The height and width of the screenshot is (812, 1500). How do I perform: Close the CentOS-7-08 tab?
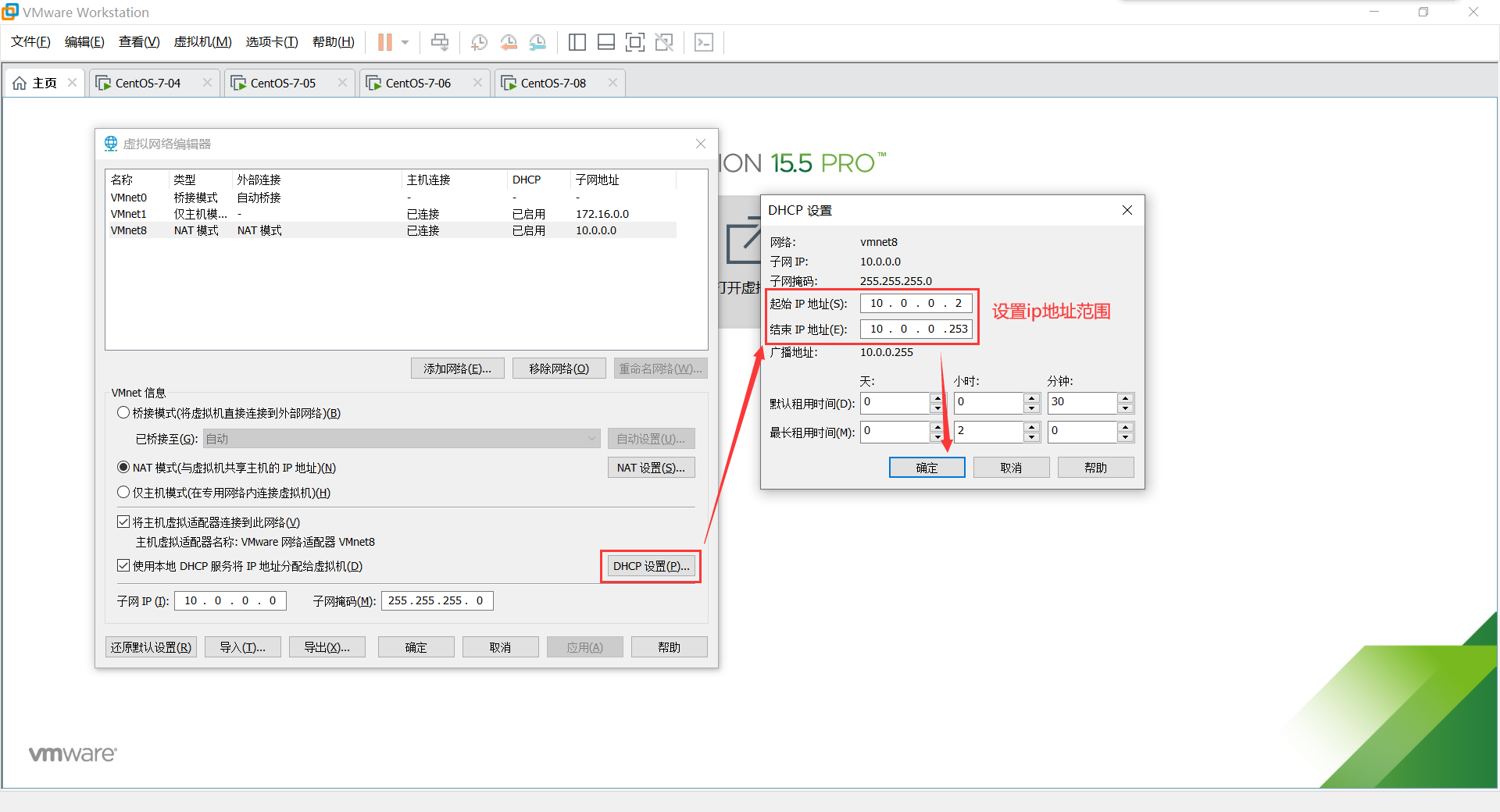point(612,83)
